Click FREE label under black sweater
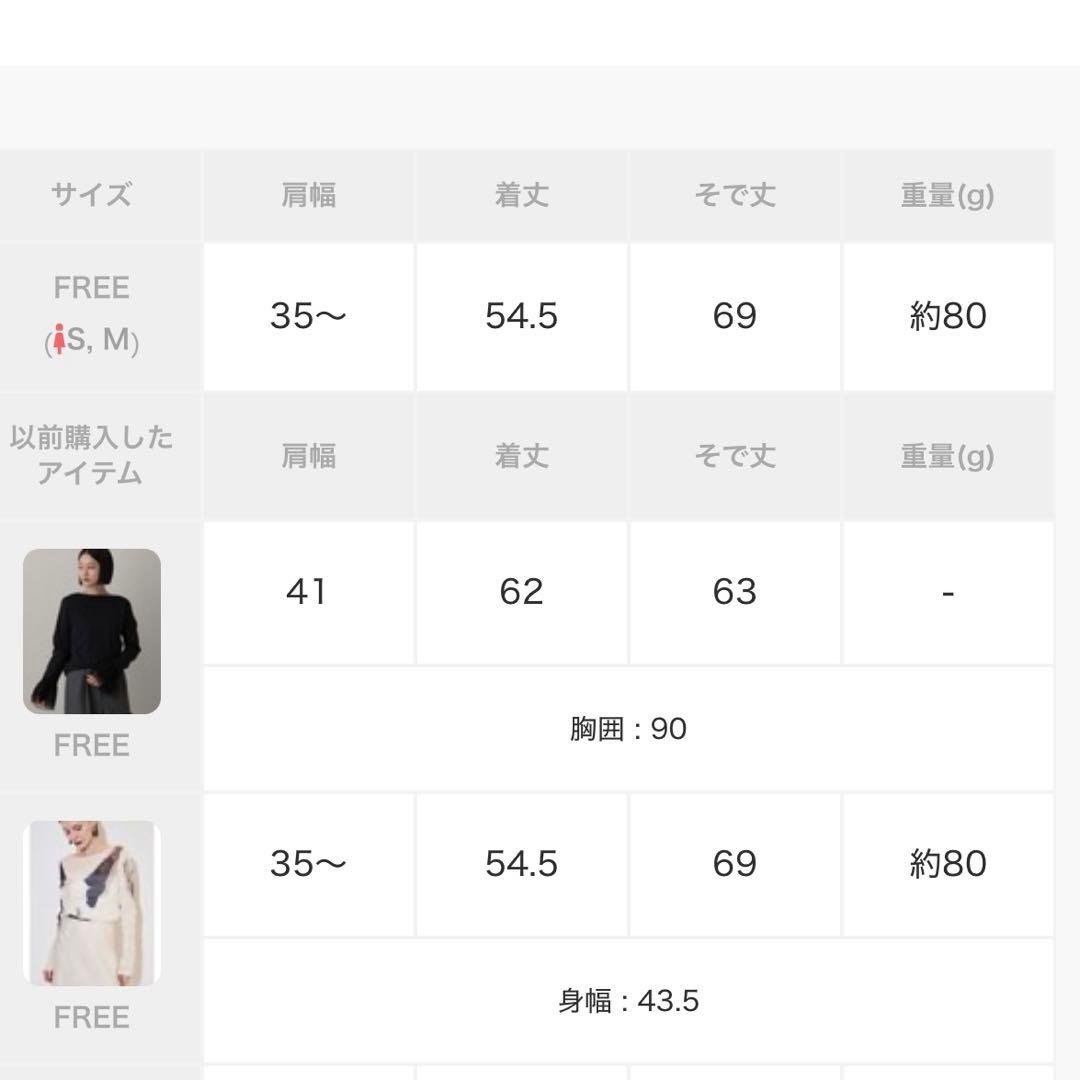Viewport: 1080px width, 1080px height. [x=92, y=746]
